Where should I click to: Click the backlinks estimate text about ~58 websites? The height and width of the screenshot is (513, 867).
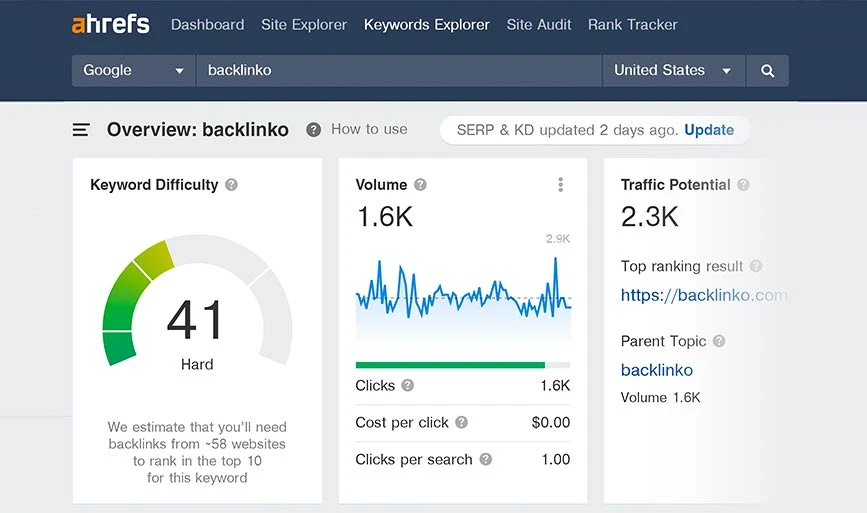197,452
